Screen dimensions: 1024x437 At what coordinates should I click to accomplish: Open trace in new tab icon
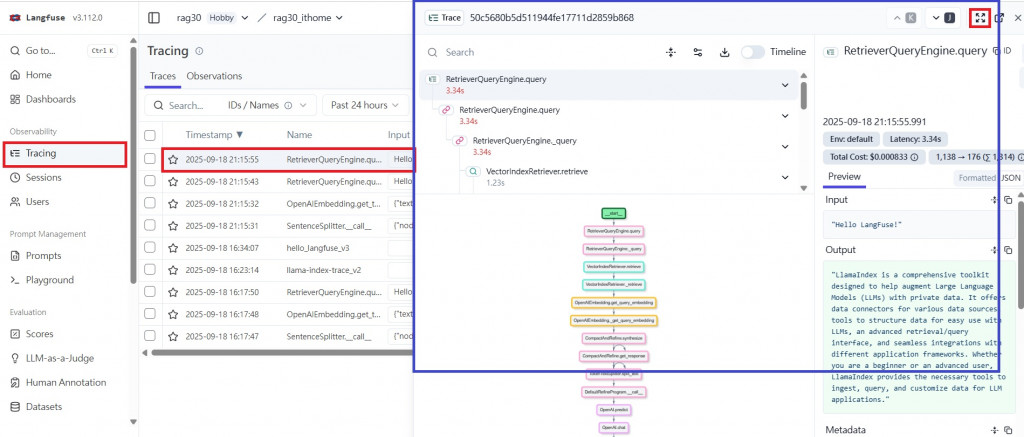(999, 18)
